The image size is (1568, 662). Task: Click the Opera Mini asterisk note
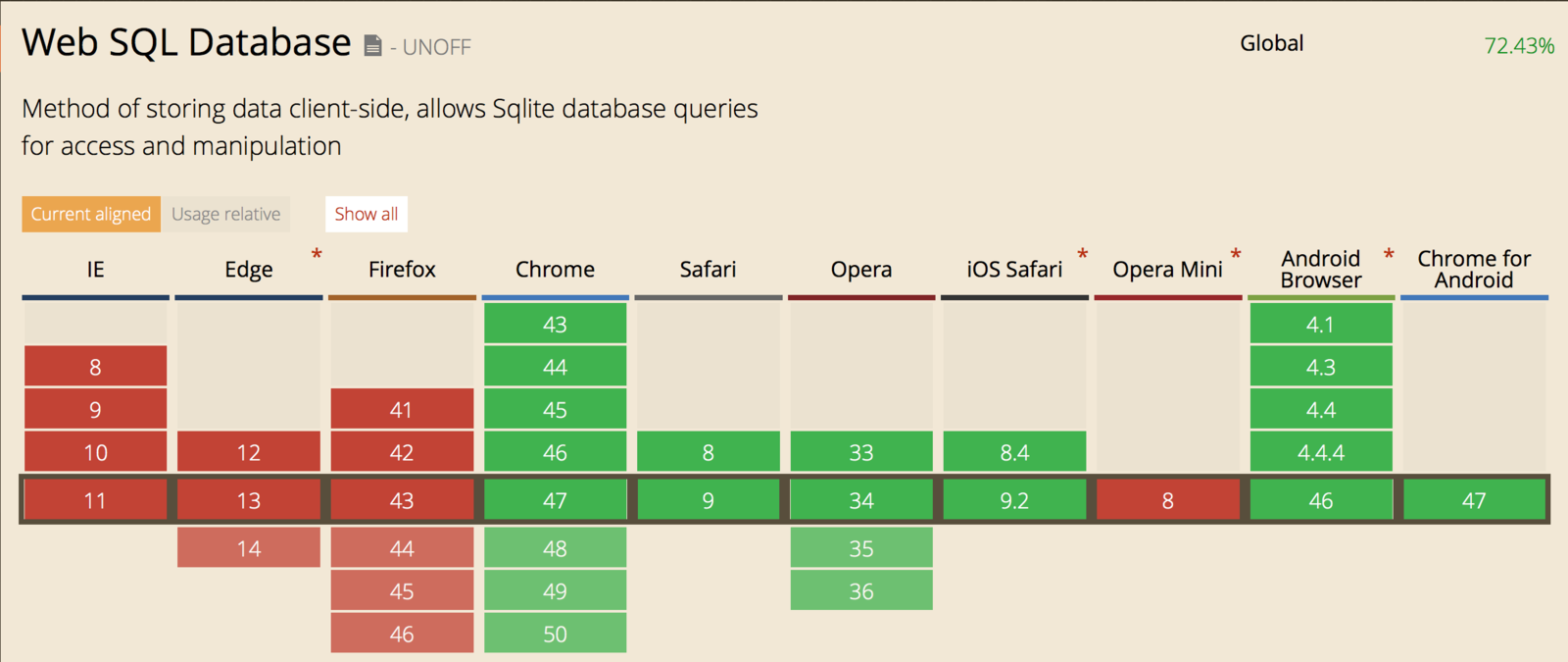pyautogui.click(x=1236, y=255)
